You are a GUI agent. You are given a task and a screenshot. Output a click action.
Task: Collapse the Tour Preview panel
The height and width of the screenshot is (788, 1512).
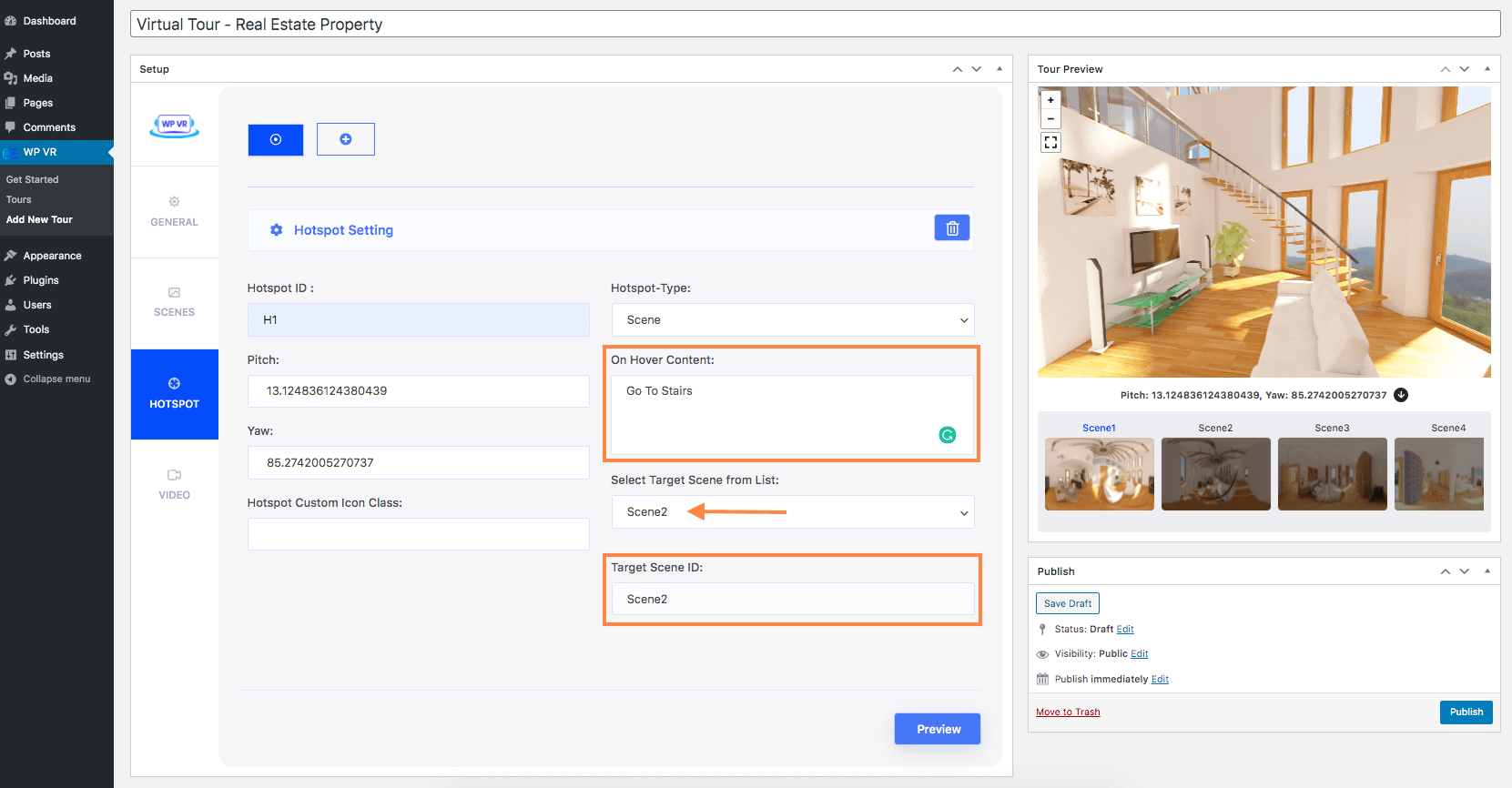1487,69
